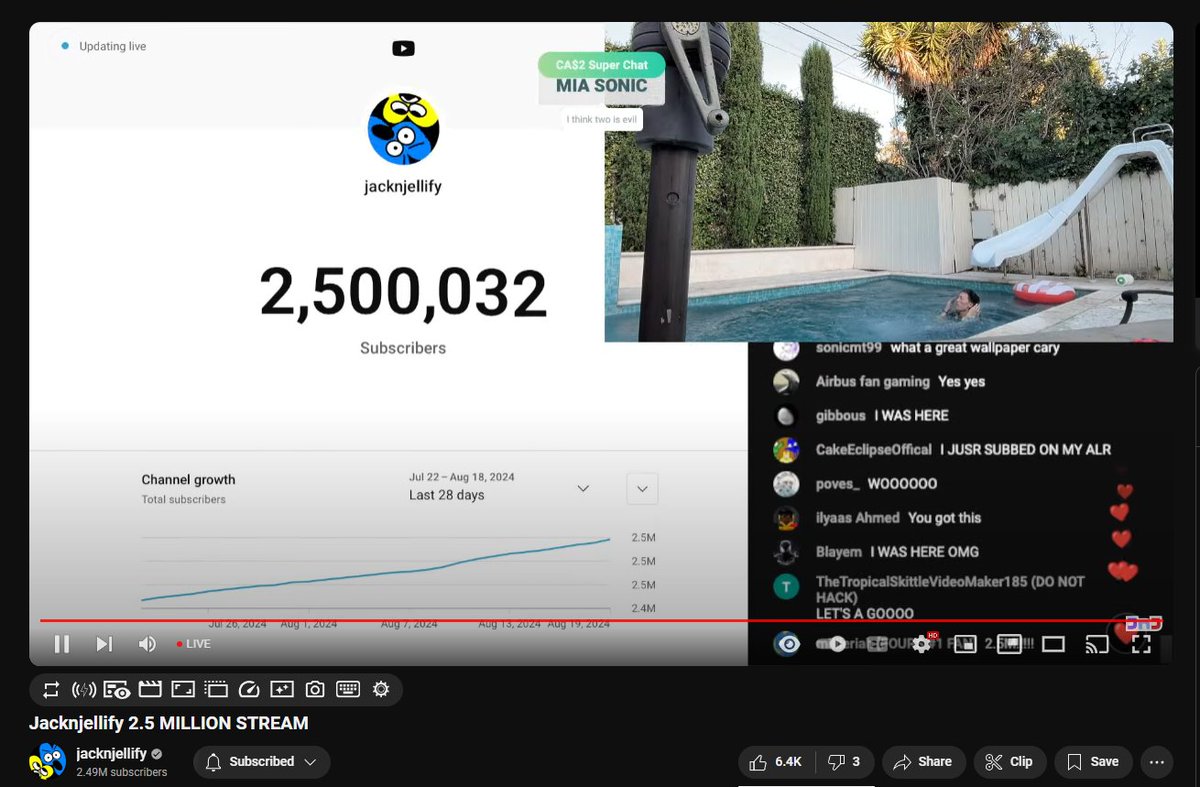The image size is (1200, 787).
Task: Dislike the video using thumbs down
Action: coord(845,761)
